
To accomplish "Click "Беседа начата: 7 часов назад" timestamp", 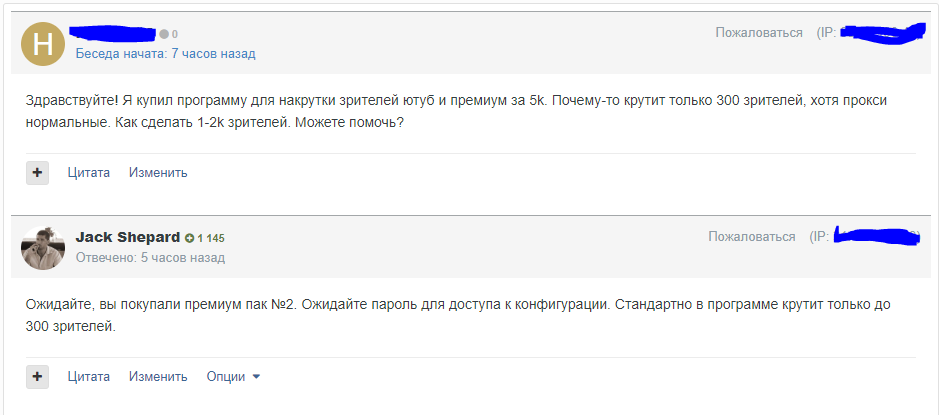I will 165,53.
